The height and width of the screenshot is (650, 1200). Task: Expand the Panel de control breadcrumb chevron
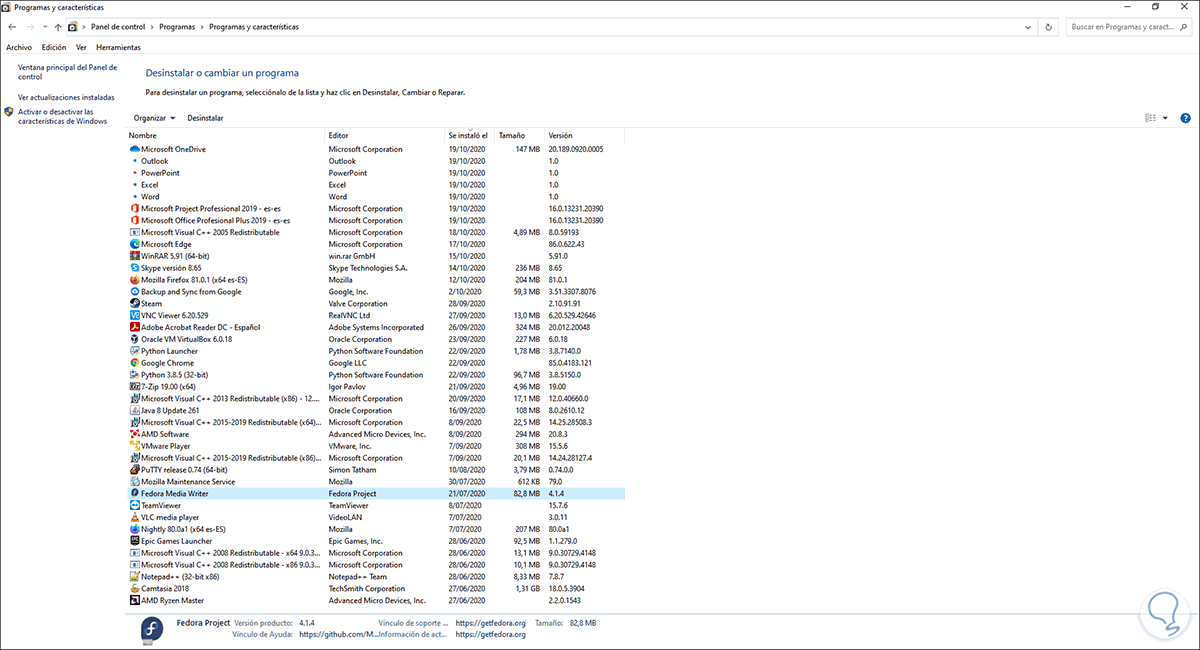(152, 27)
